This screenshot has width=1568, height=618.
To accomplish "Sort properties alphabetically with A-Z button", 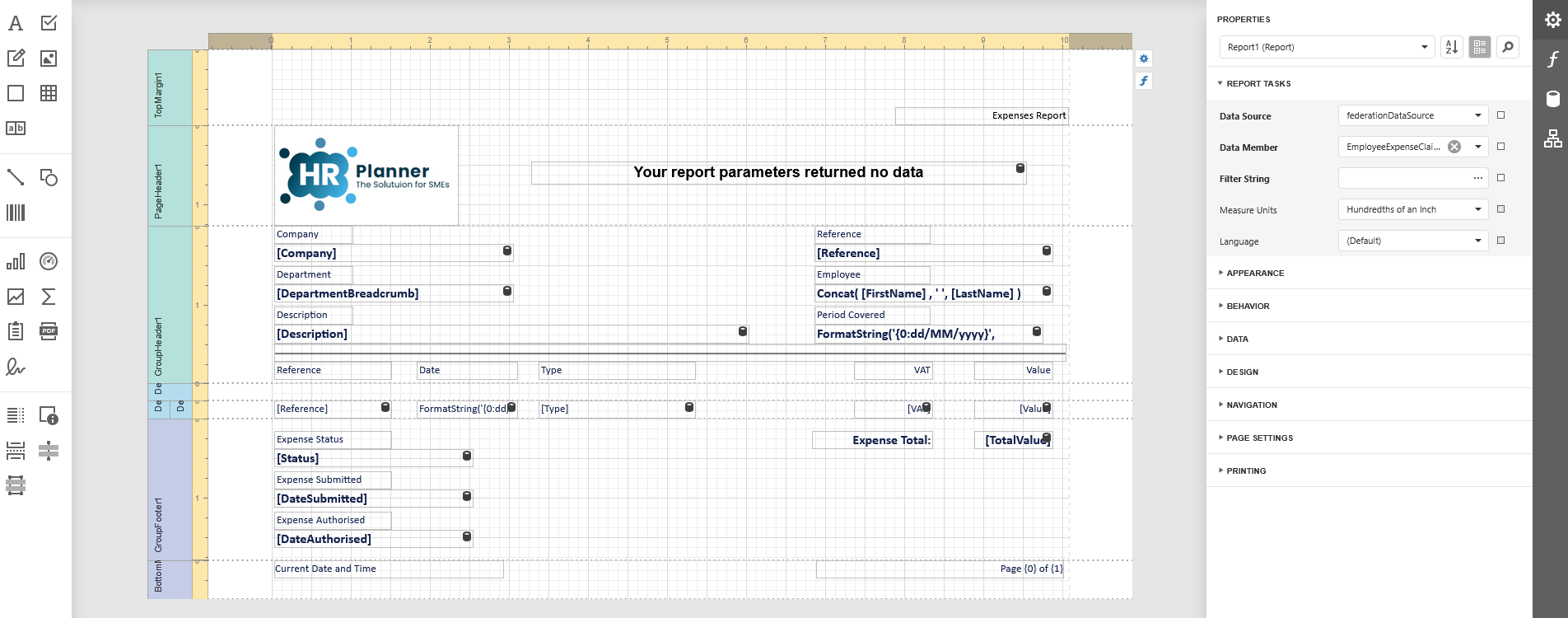I will pyautogui.click(x=1452, y=47).
